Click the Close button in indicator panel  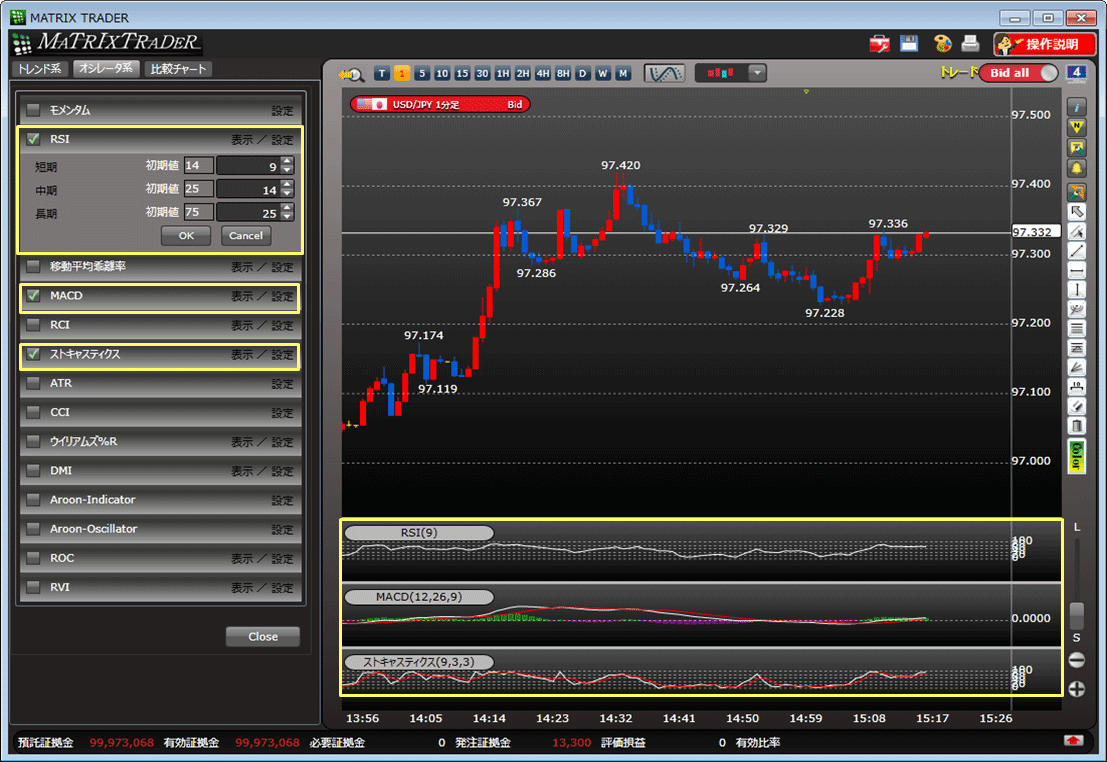[x=263, y=636]
